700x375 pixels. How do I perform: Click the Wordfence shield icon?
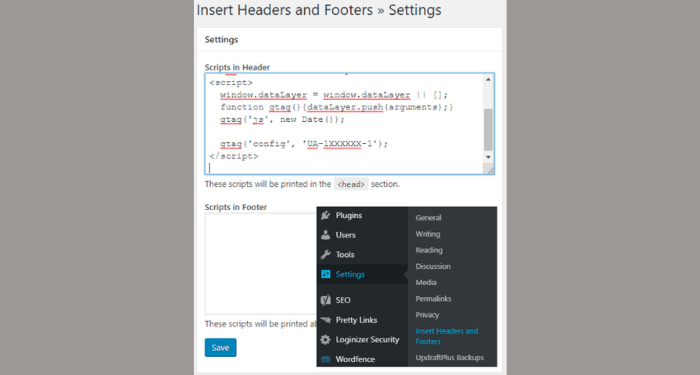pos(325,359)
